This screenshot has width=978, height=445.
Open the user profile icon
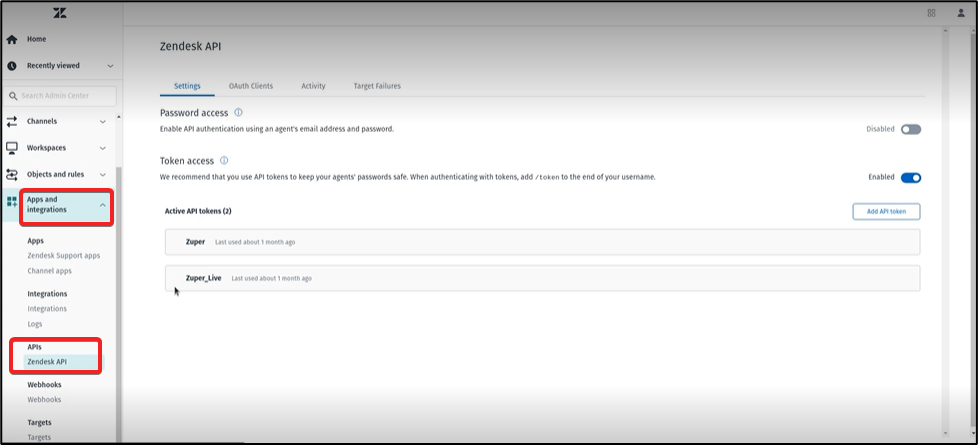click(x=961, y=12)
